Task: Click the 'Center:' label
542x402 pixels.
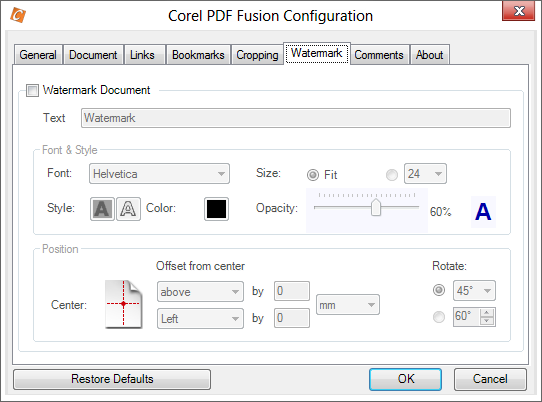Action: click(x=69, y=305)
